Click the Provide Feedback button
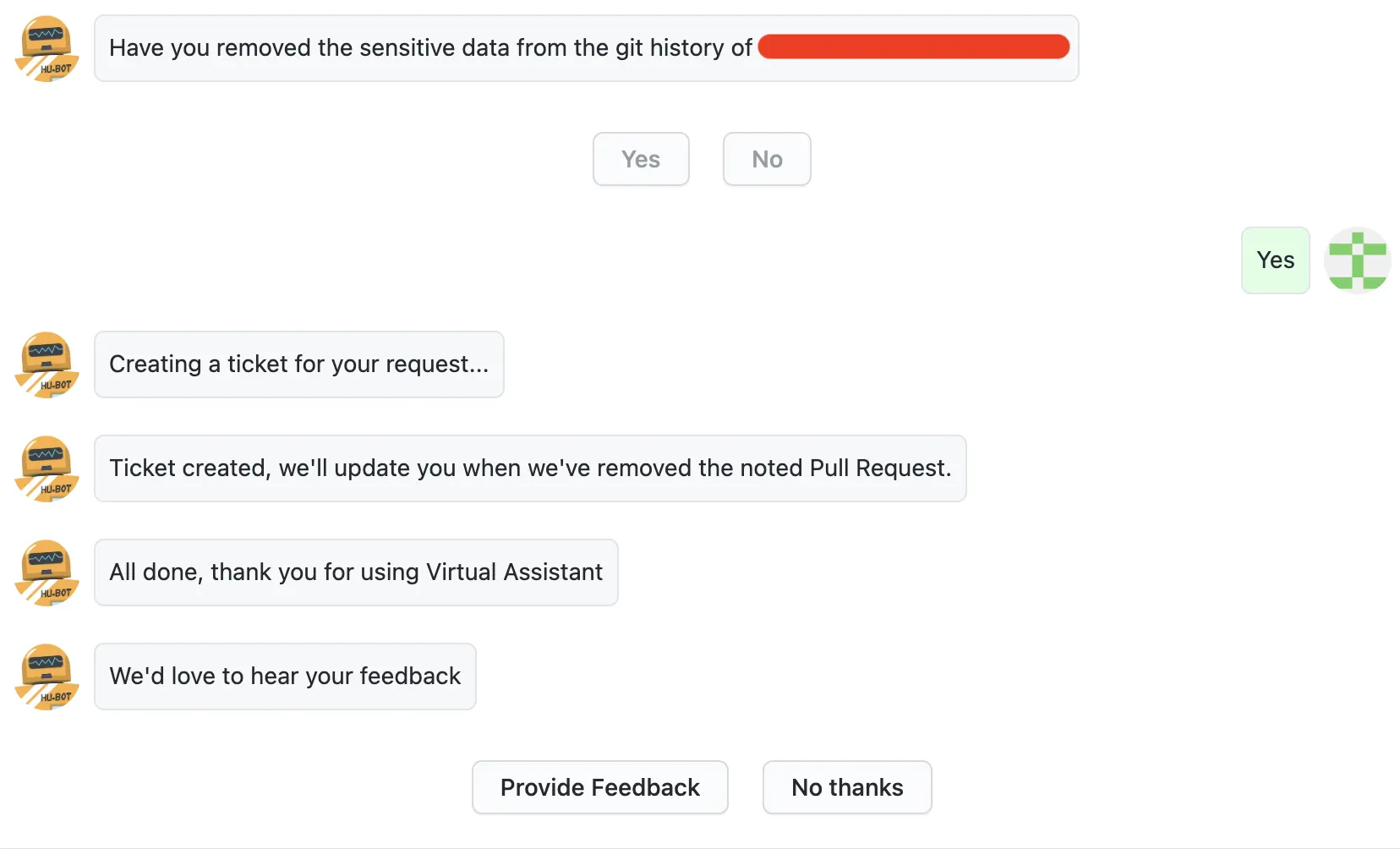 (x=599, y=787)
